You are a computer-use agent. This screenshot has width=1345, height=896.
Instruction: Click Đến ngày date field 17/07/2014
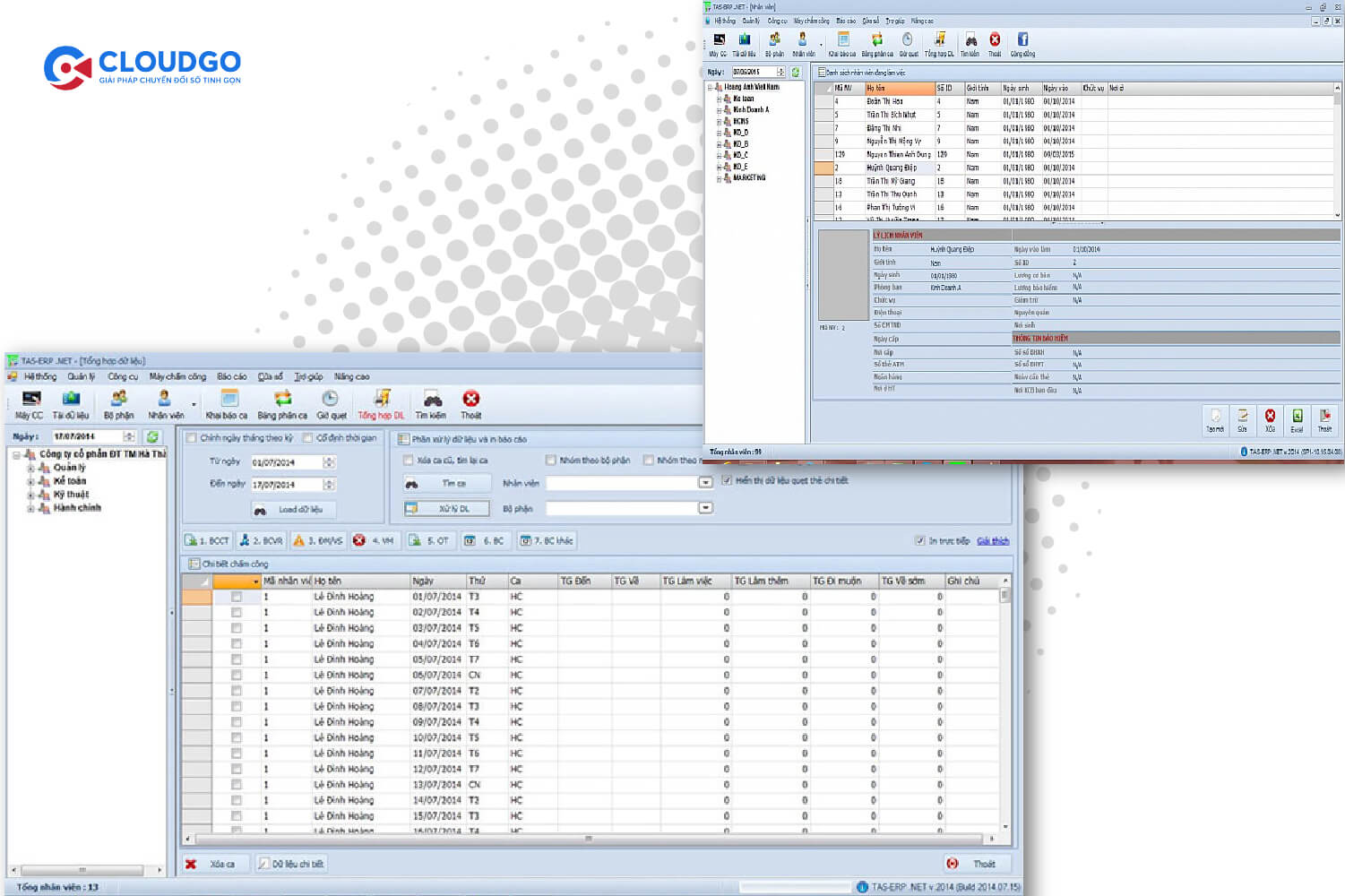292,484
